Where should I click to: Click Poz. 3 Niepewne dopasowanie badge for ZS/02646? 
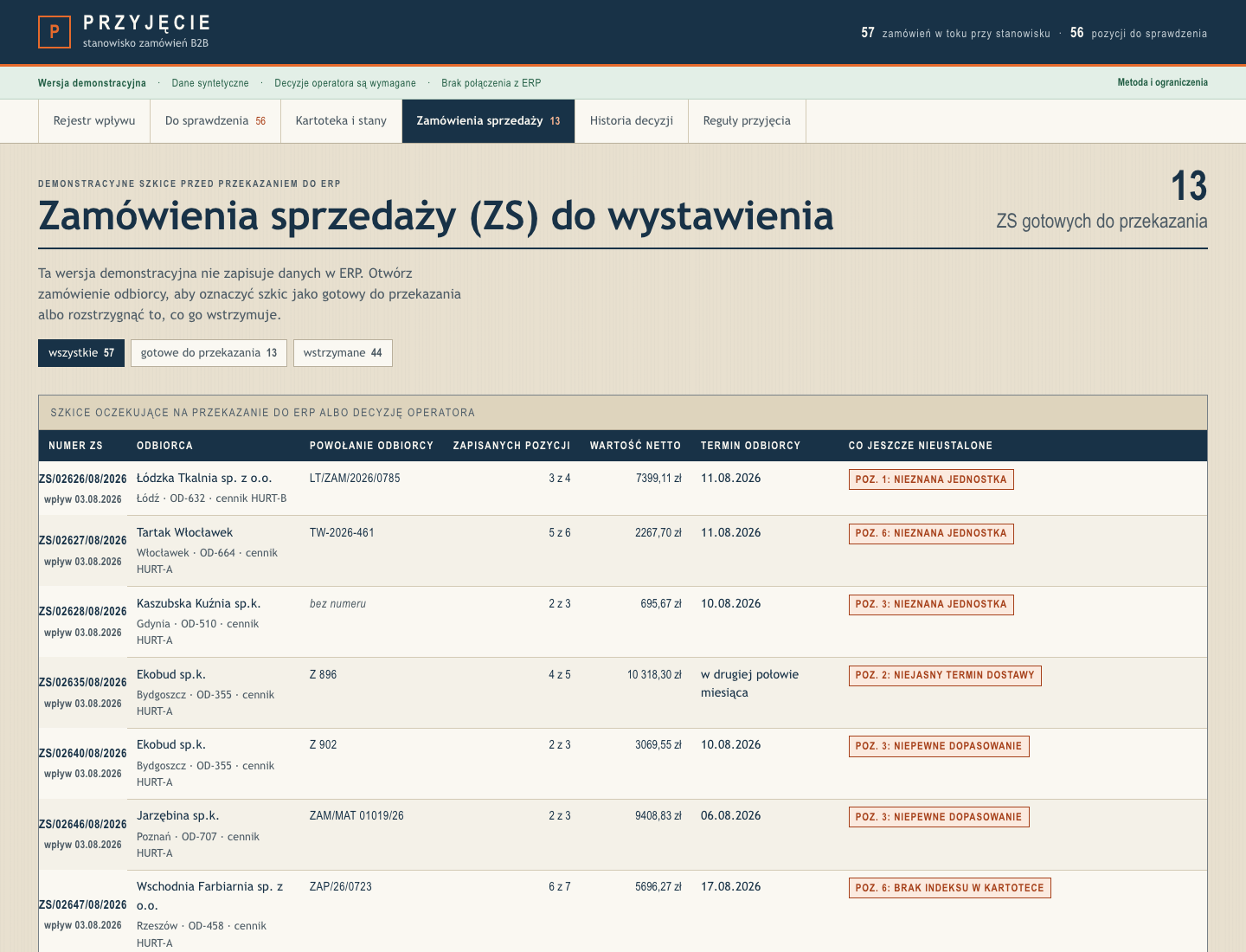coord(939,817)
